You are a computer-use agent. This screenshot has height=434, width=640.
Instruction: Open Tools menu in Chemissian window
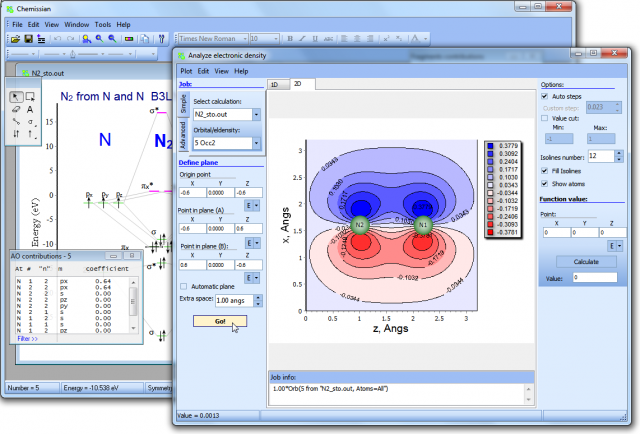[102, 24]
